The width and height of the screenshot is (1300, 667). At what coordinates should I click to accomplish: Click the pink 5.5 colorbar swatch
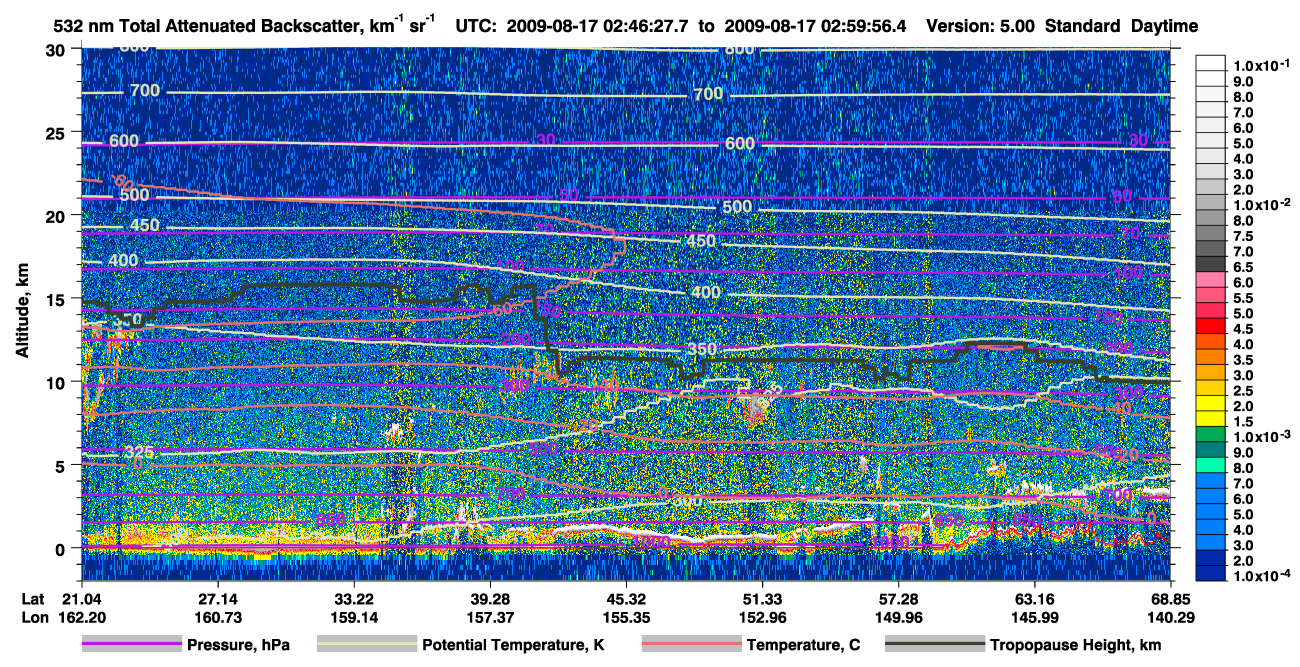click(1213, 298)
